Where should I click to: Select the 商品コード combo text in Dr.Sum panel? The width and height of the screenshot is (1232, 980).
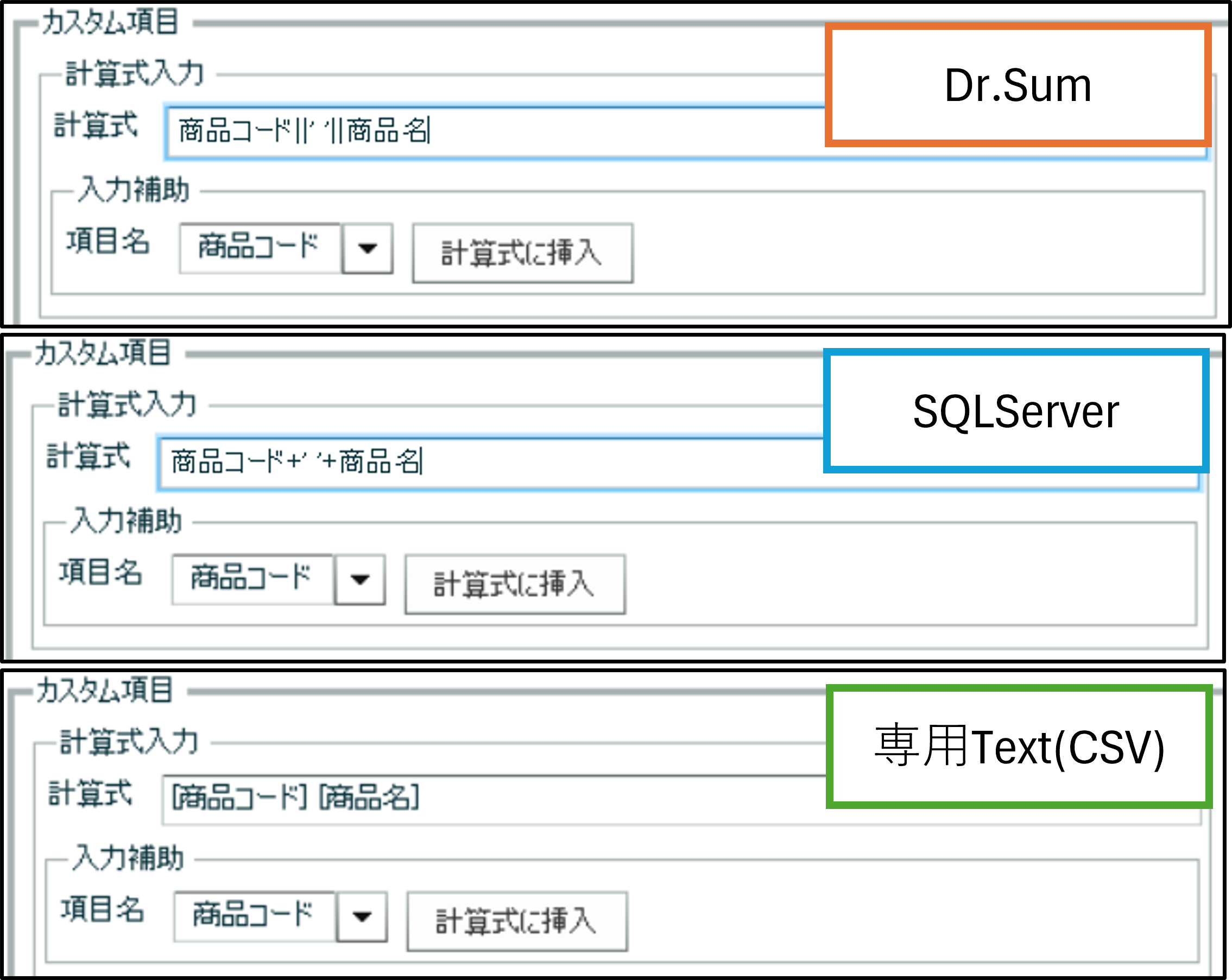[x=259, y=248]
